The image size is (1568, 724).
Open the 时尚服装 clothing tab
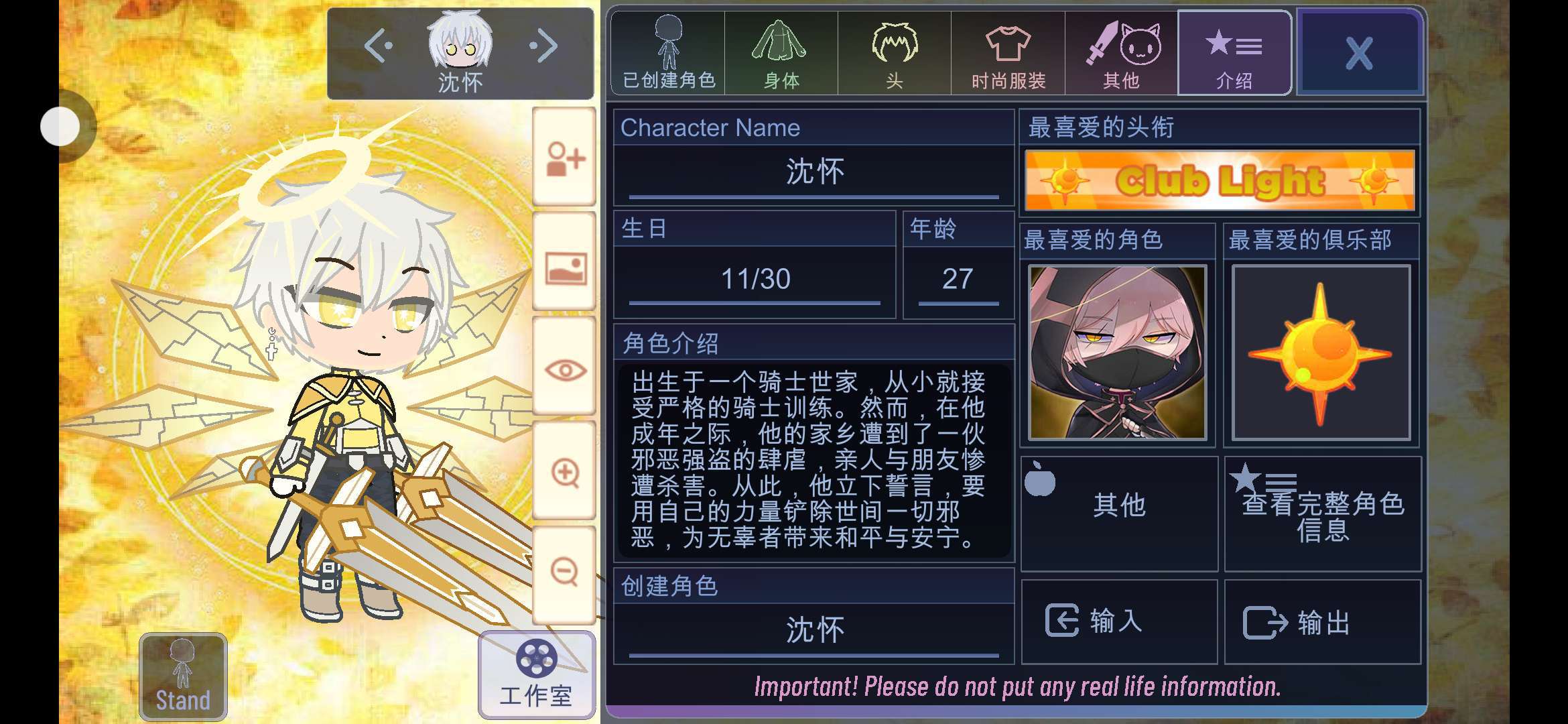pyautogui.click(x=1008, y=54)
